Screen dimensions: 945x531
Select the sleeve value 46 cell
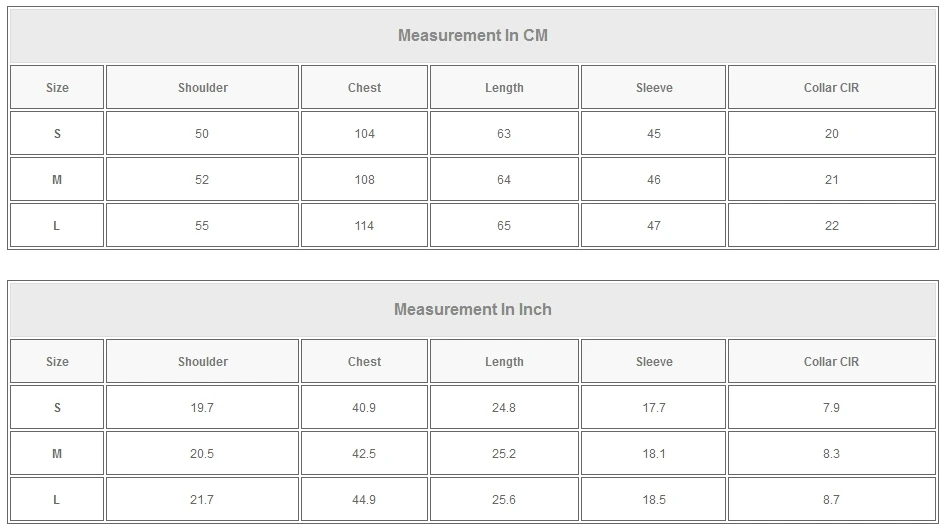pyautogui.click(x=653, y=180)
